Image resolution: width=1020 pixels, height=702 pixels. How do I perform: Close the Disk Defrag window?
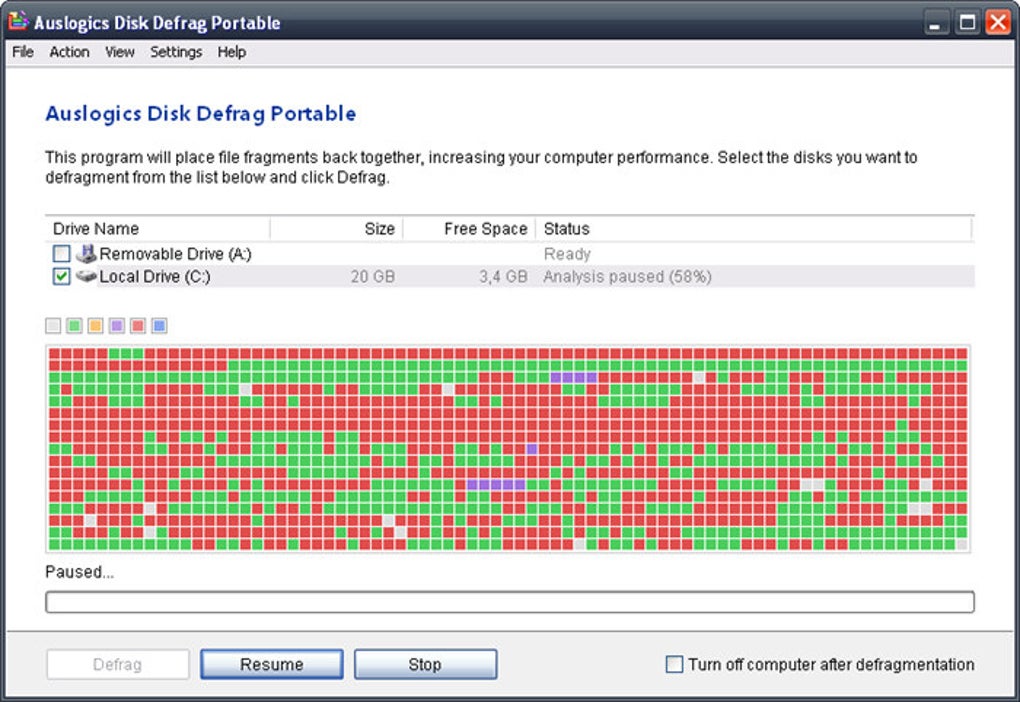pyautogui.click(x=998, y=23)
